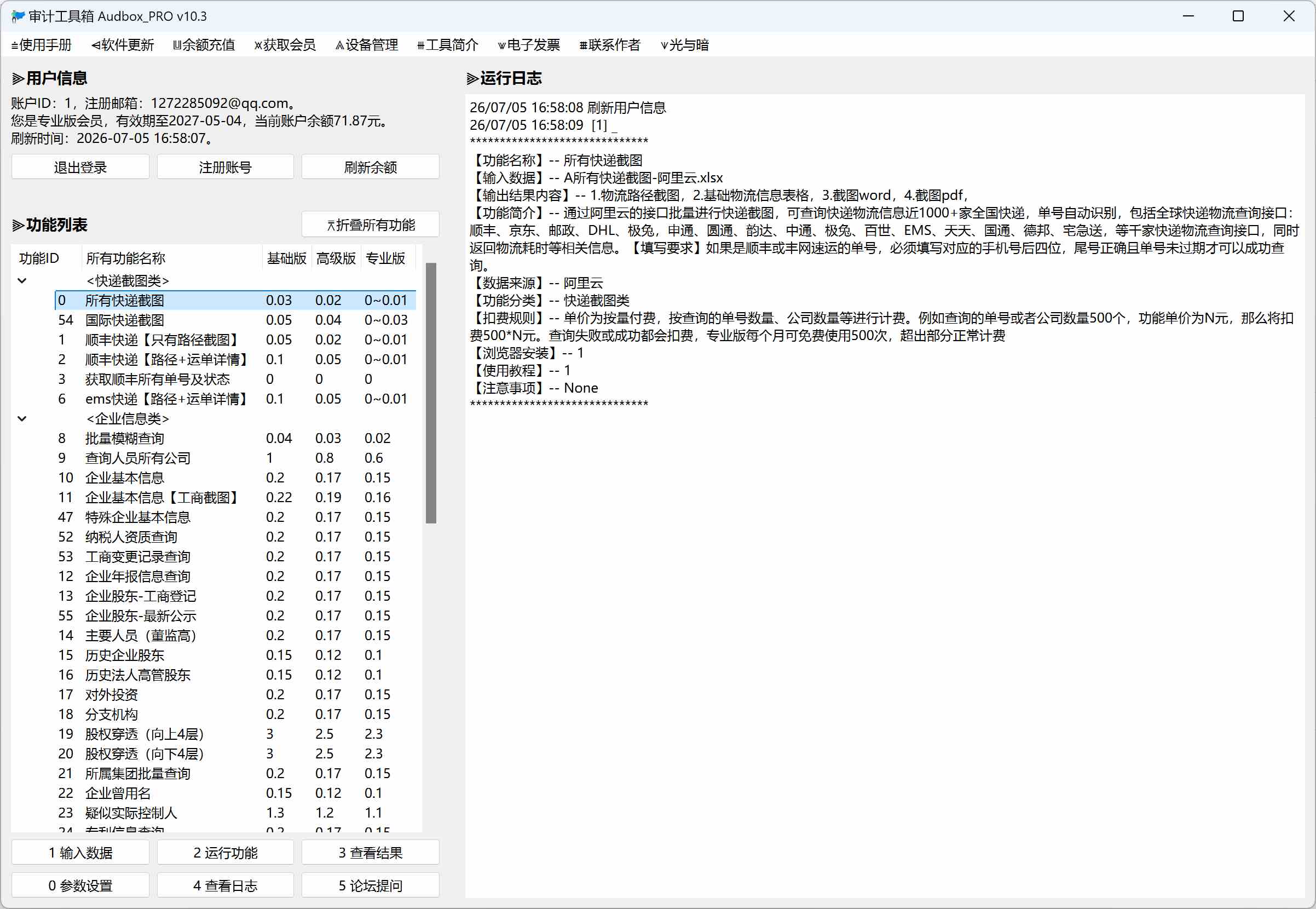Select the 纳税人资质查询 row
1316x909 pixels.
tap(235, 537)
